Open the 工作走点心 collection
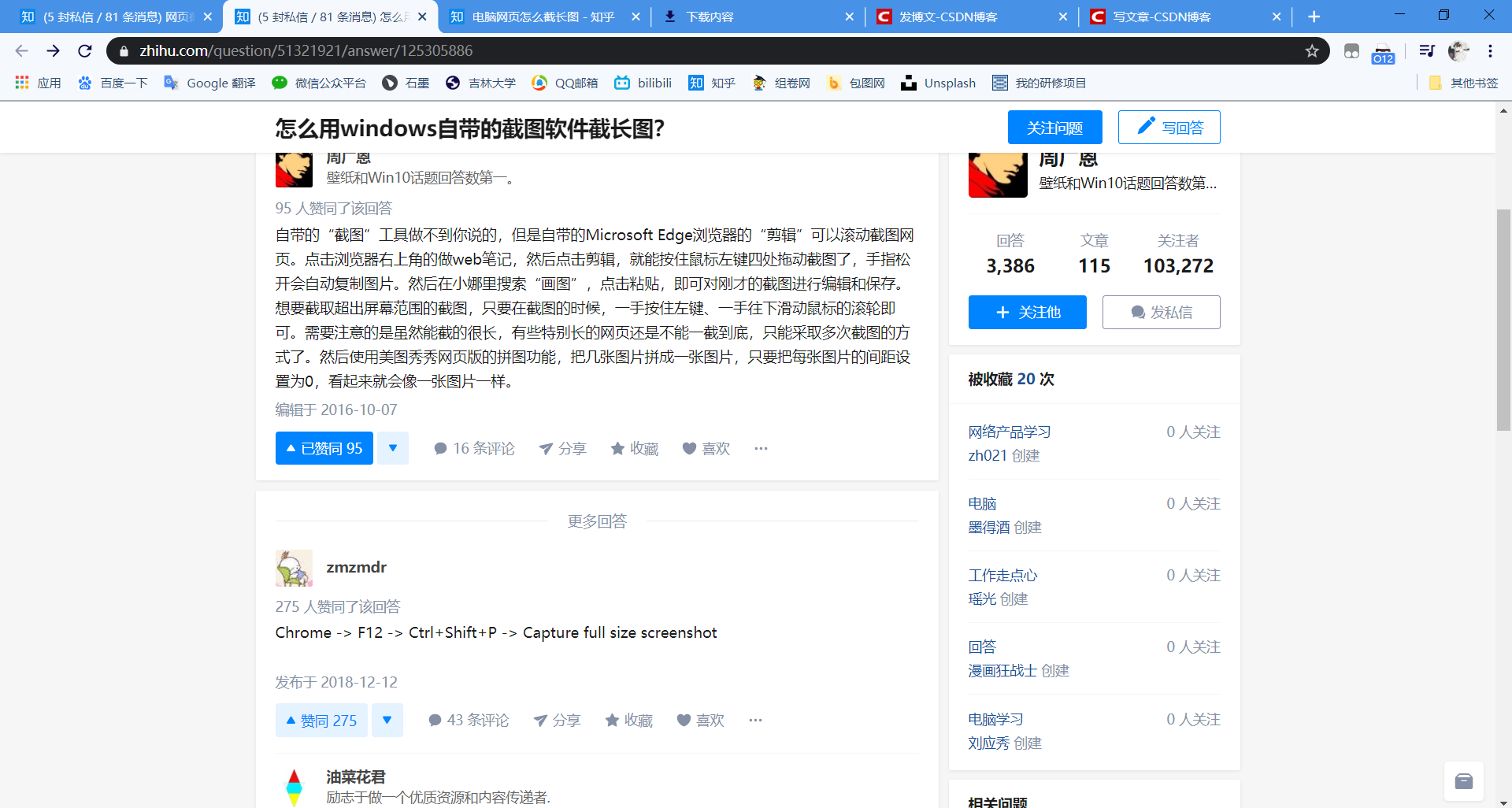 tap(1002, 575)
